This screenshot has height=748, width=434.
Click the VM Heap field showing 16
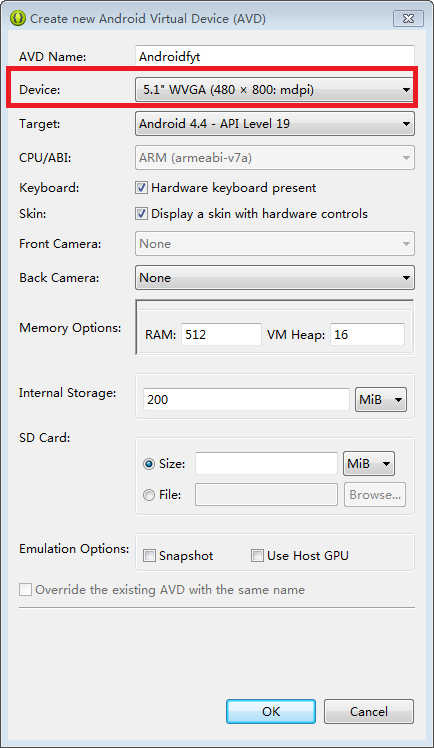click(x=367, y=334)
